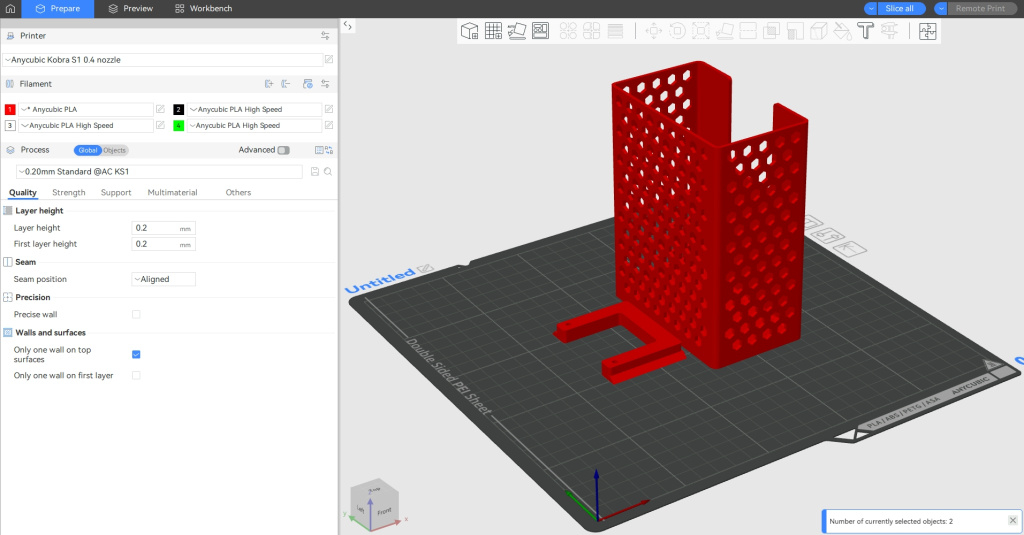Click the remove filament icon
The width and height of the screenshot is (1024, 535).
click(x=285, y=84)
